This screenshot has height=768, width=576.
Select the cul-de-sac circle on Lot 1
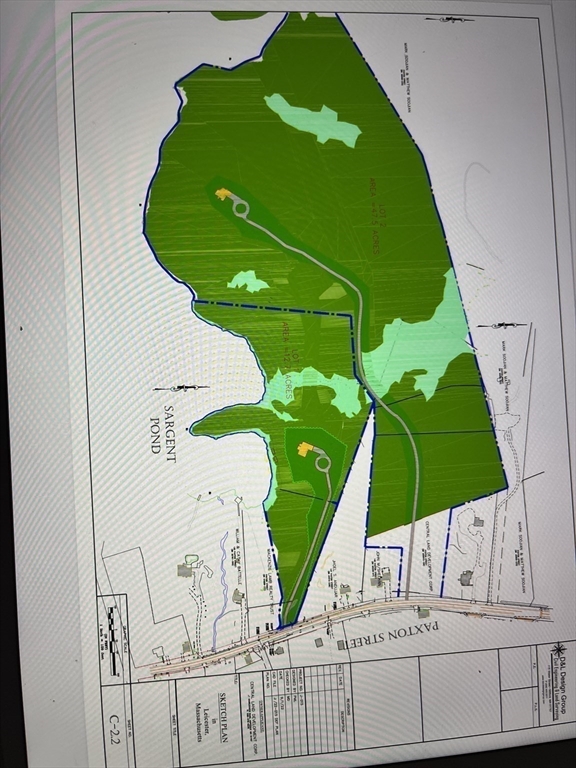323,463
